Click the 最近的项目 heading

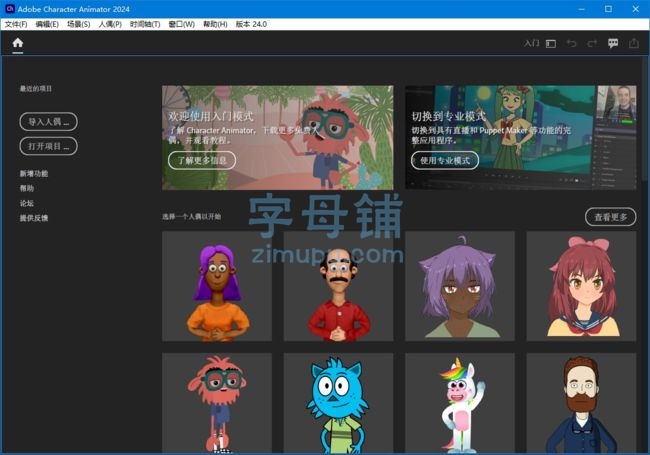tap(36, 88)
